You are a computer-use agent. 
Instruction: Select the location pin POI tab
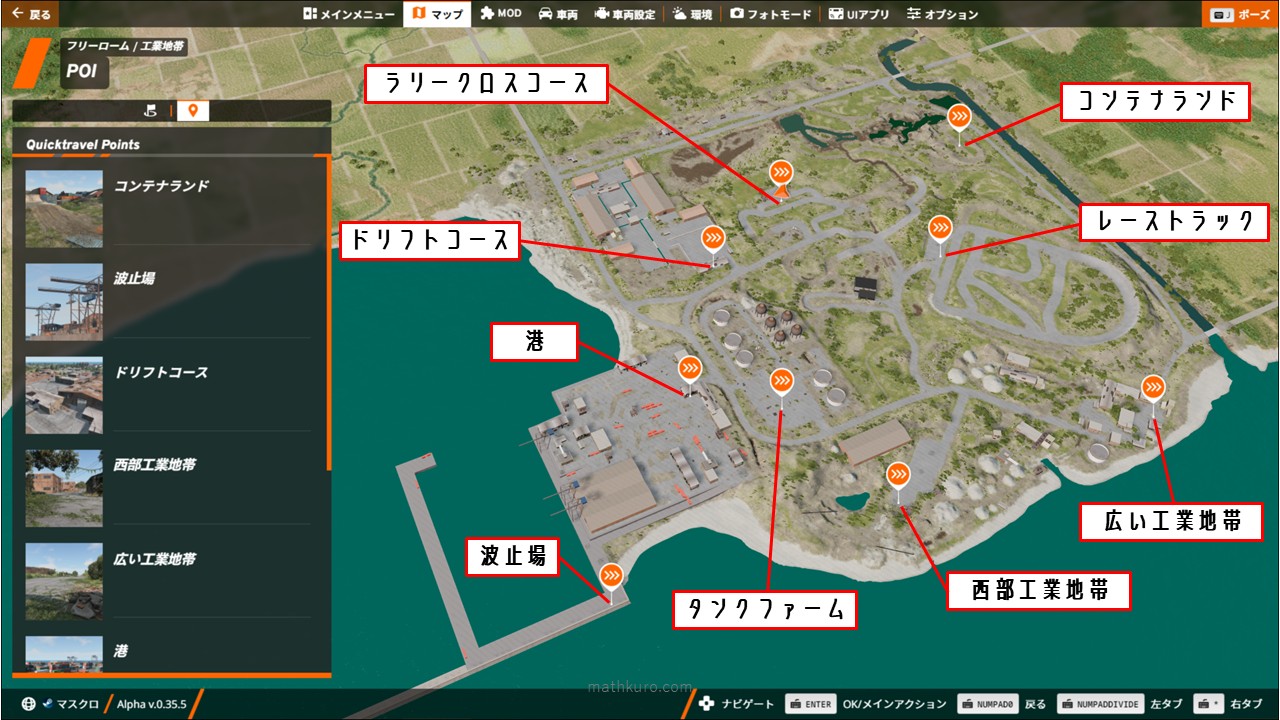point(193,111)
